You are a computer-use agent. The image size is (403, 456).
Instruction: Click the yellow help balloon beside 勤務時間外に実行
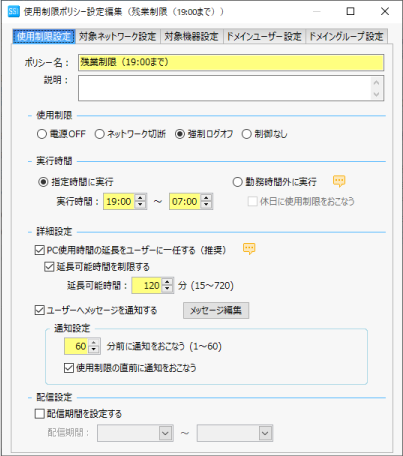(339, 181)
